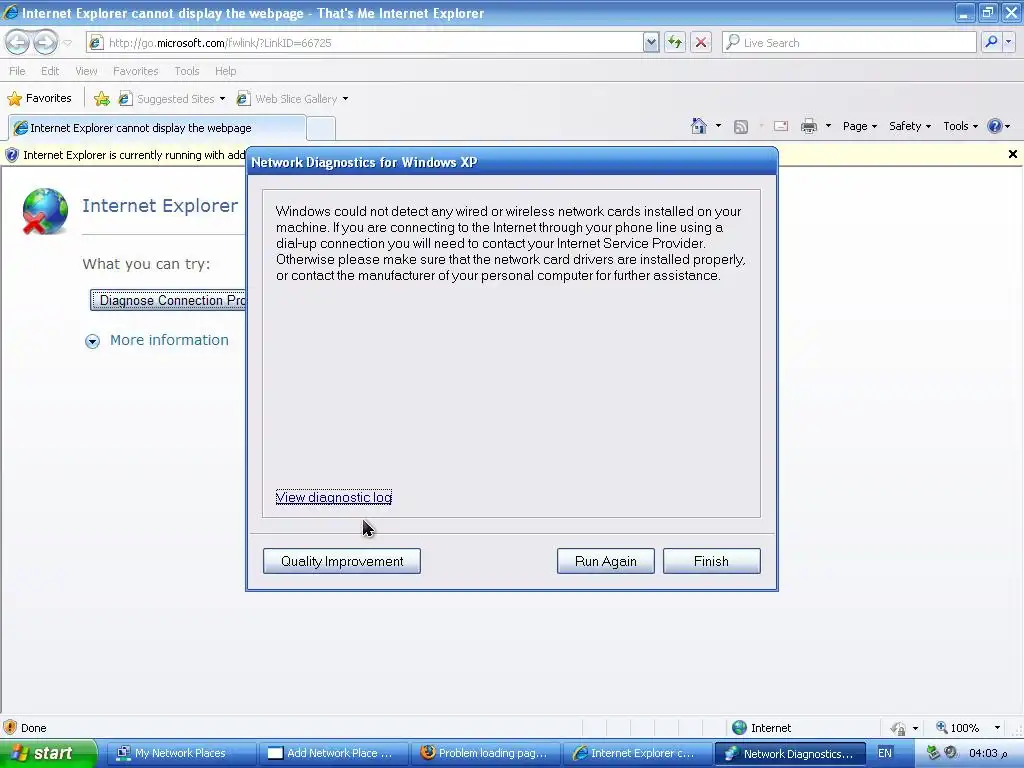Click the Run Again button
The width and height of the screenshot is (1024, 768).
[605, 561]
